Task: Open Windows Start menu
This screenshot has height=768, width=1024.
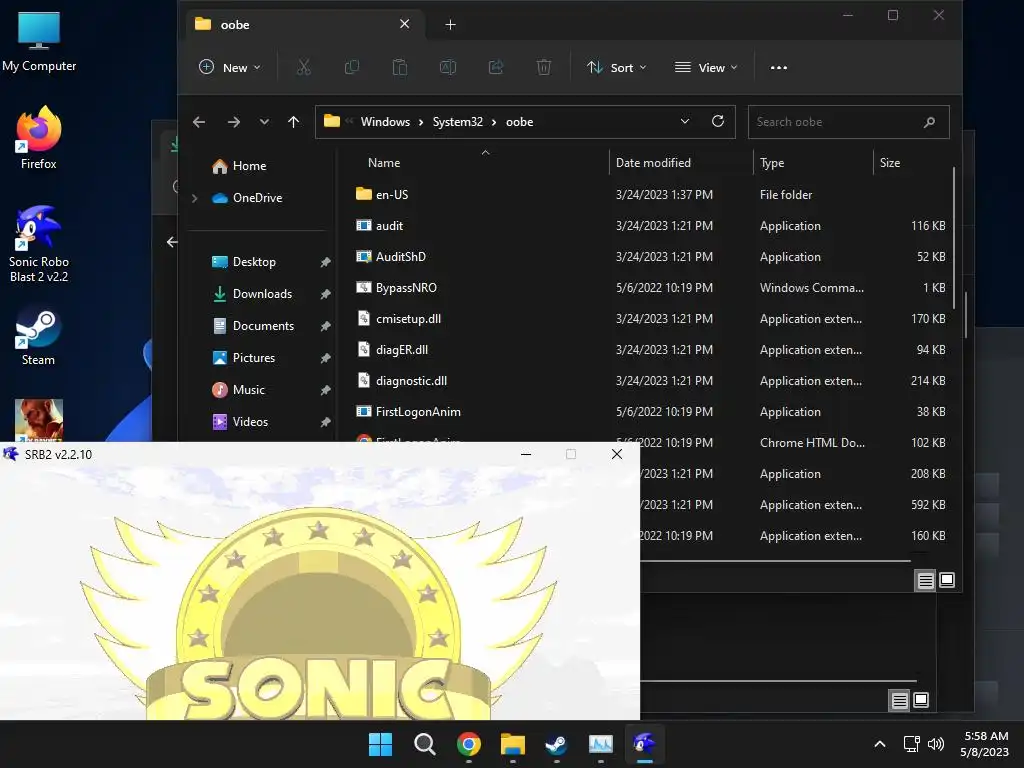Action: (380, 744)
